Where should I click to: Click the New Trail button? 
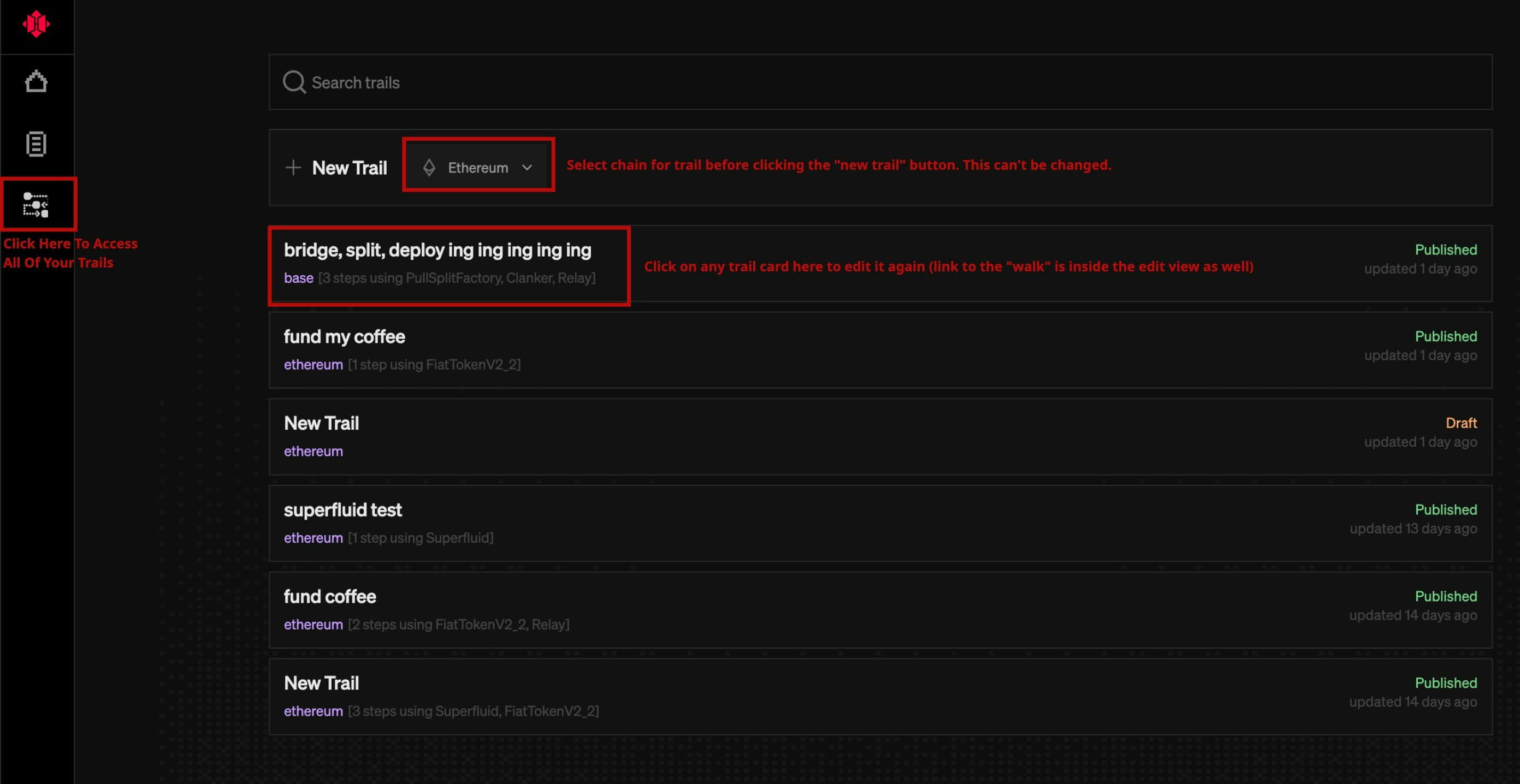click(350, 168)
